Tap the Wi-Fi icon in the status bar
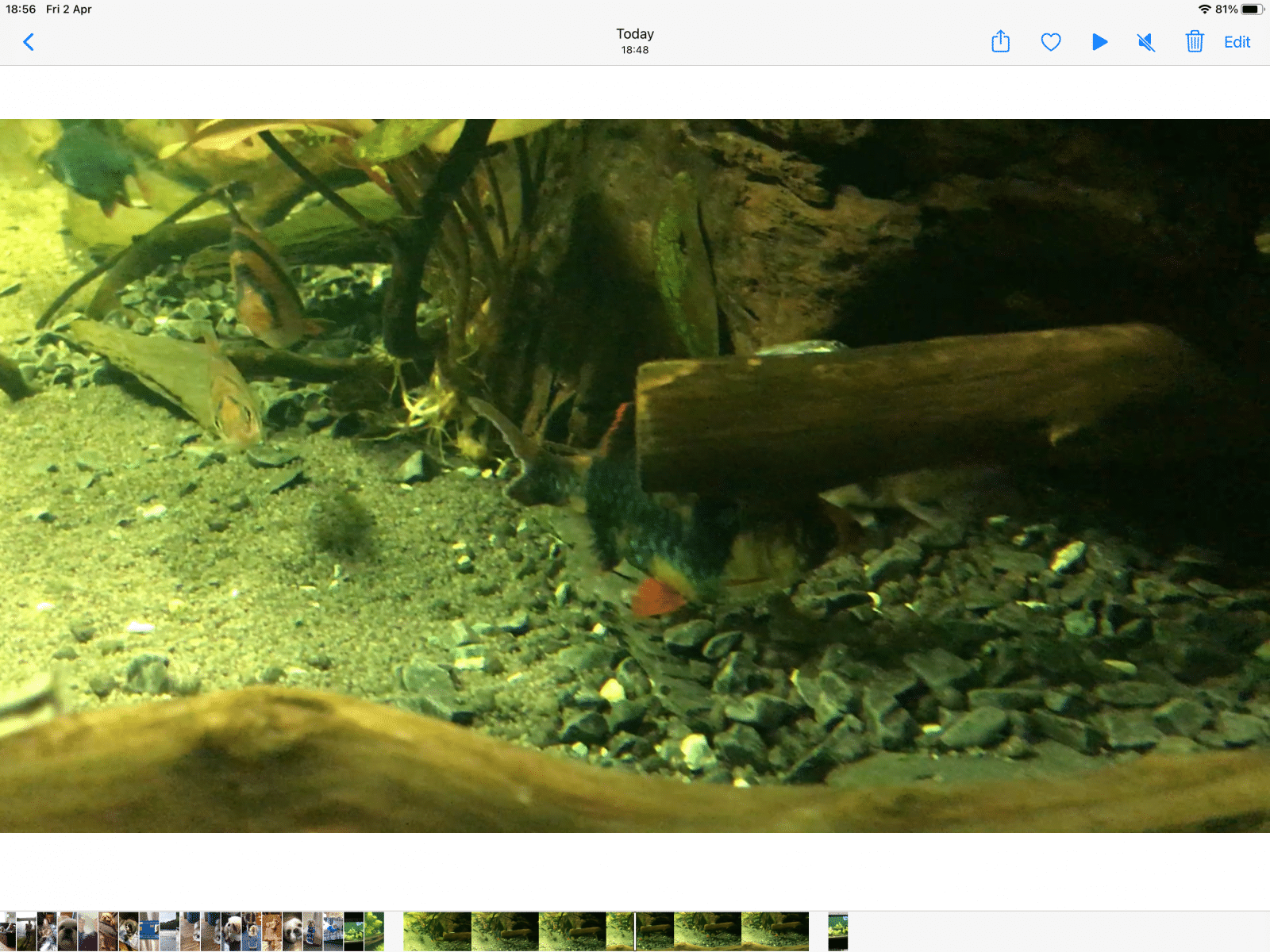Screen dimensions: 1270x952 coord(1204,10)
